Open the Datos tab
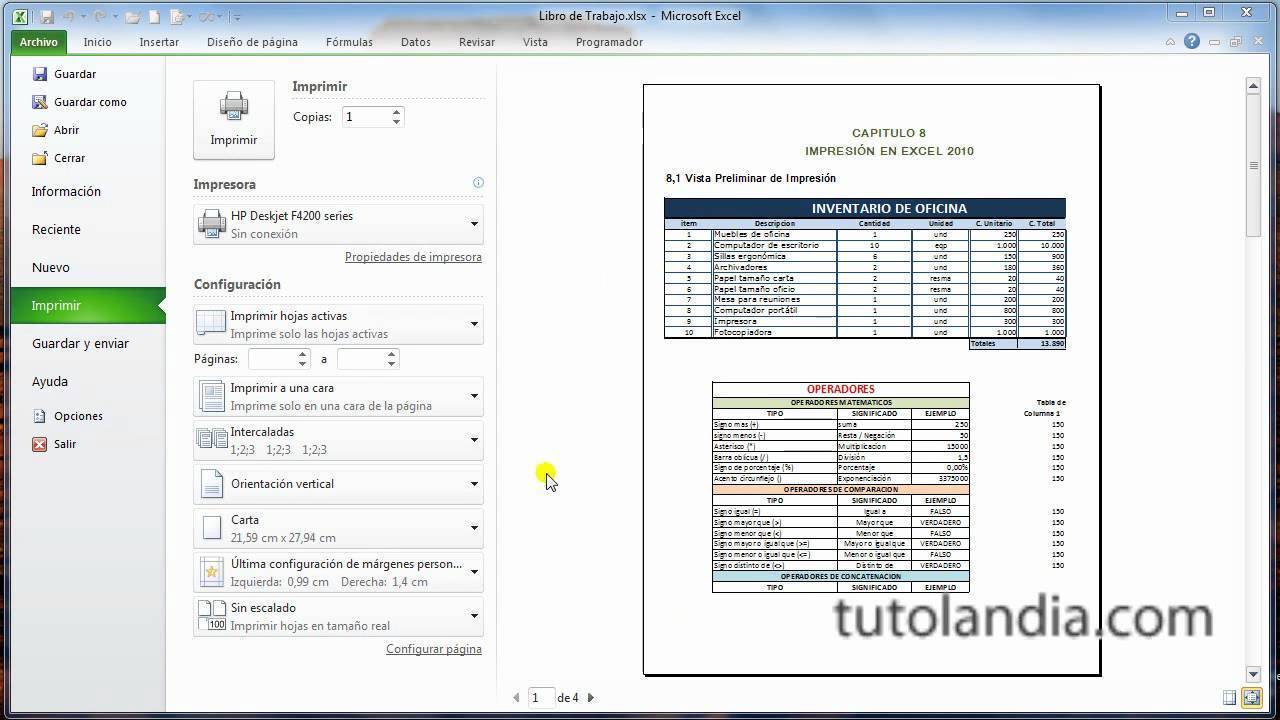 [x=416, y=42]
